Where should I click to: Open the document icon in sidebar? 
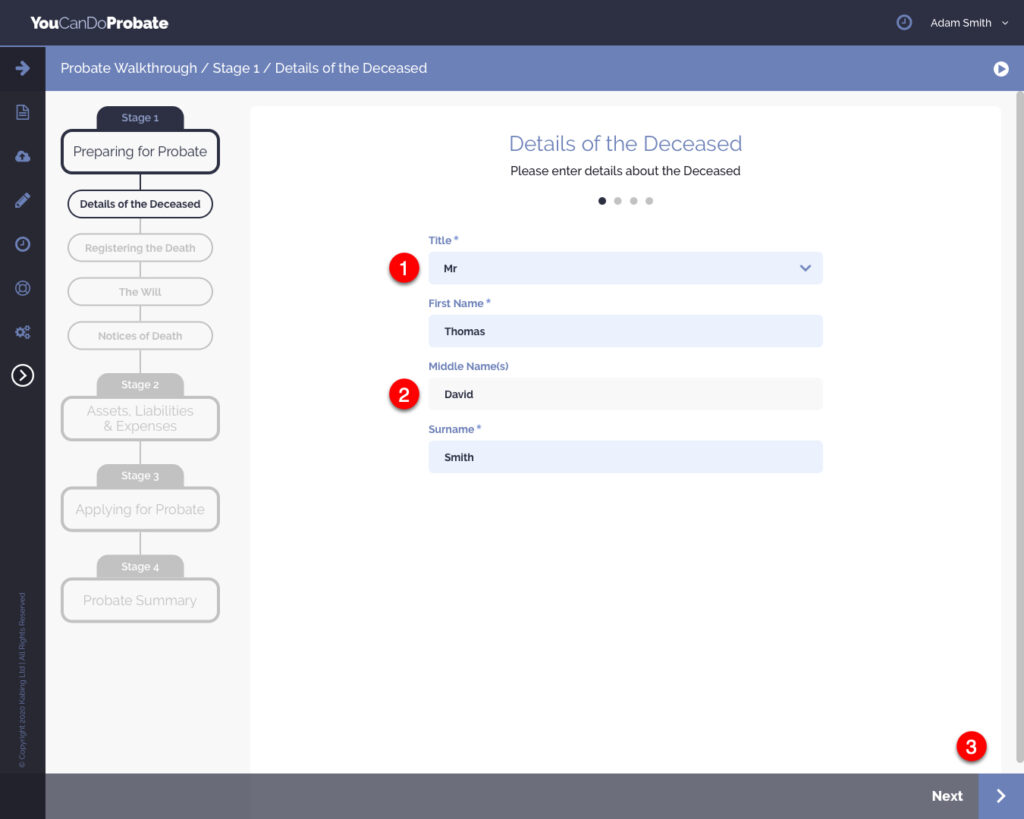[22, 112]
